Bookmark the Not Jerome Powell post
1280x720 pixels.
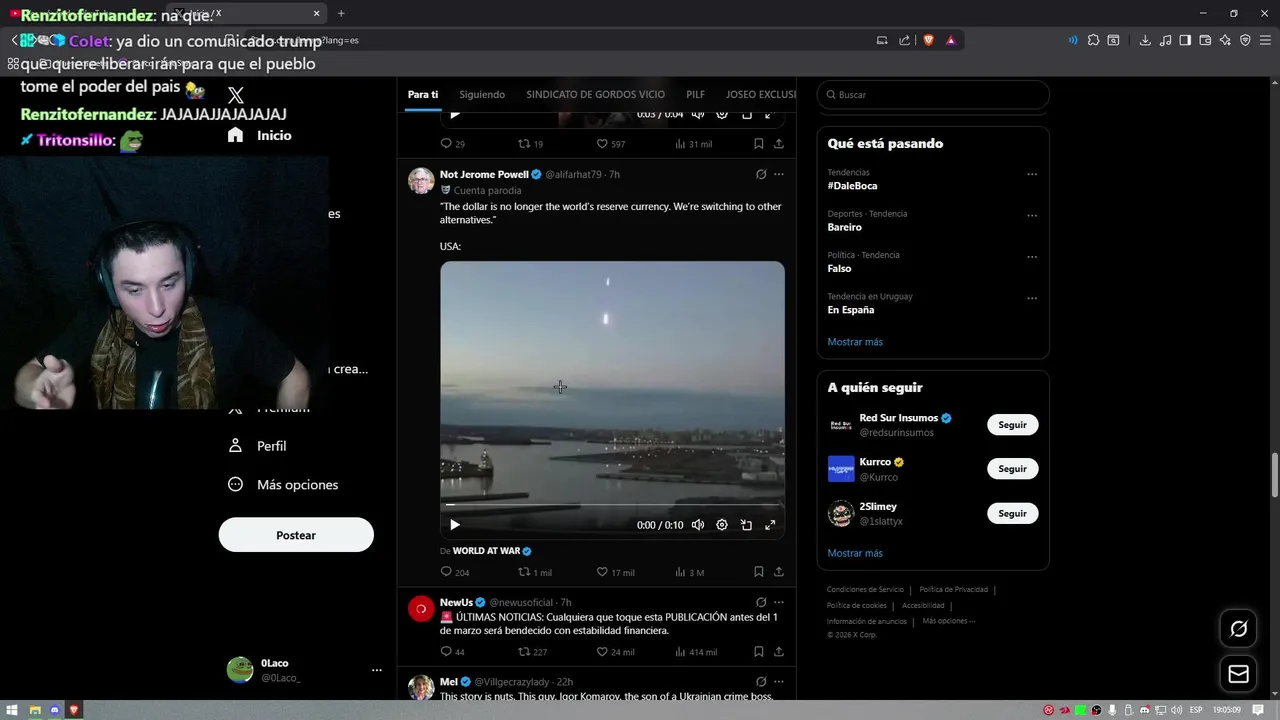pos(759,572)
